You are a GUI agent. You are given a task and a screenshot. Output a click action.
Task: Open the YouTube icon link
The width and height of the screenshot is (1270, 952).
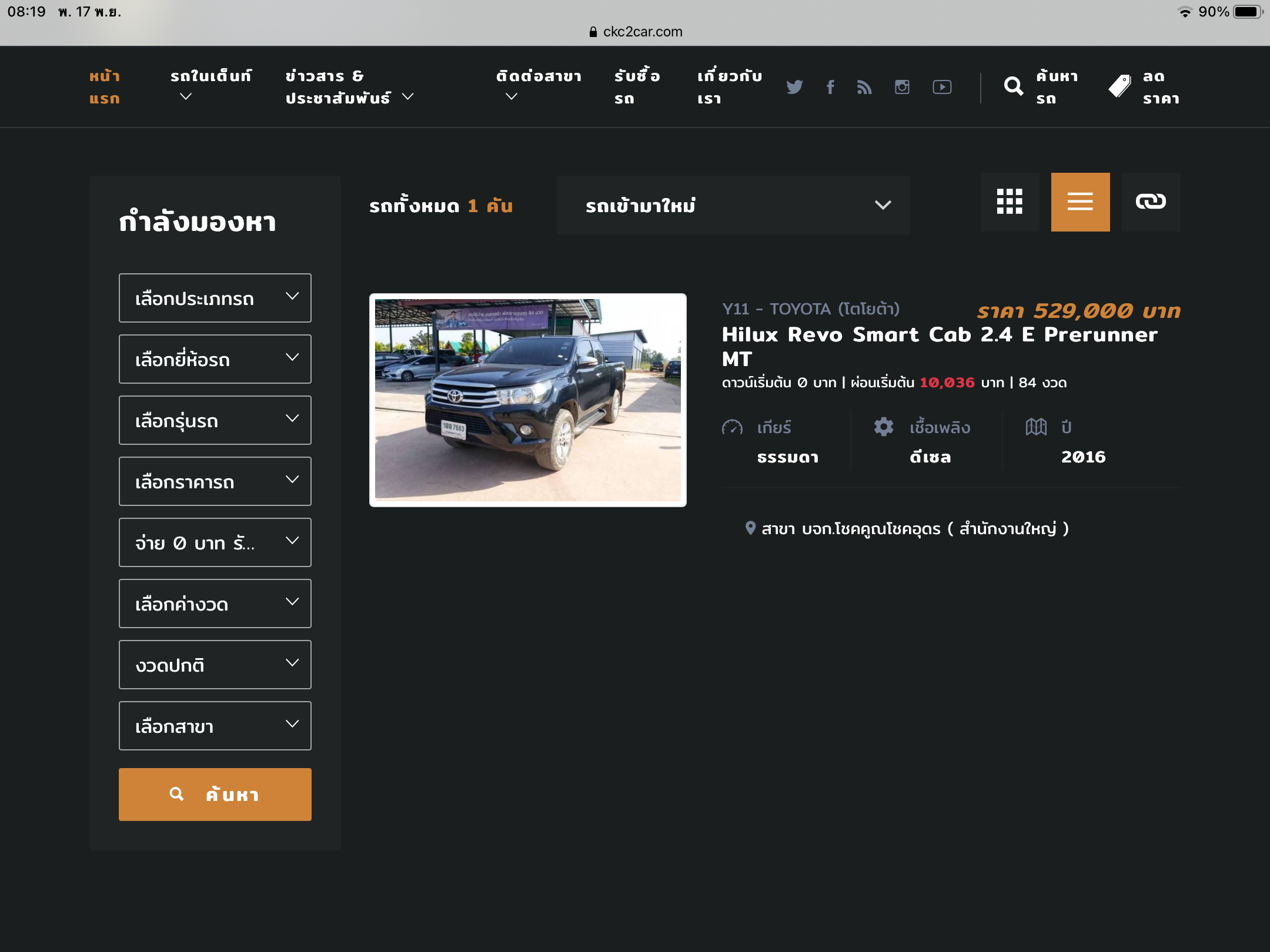[942, 87]
